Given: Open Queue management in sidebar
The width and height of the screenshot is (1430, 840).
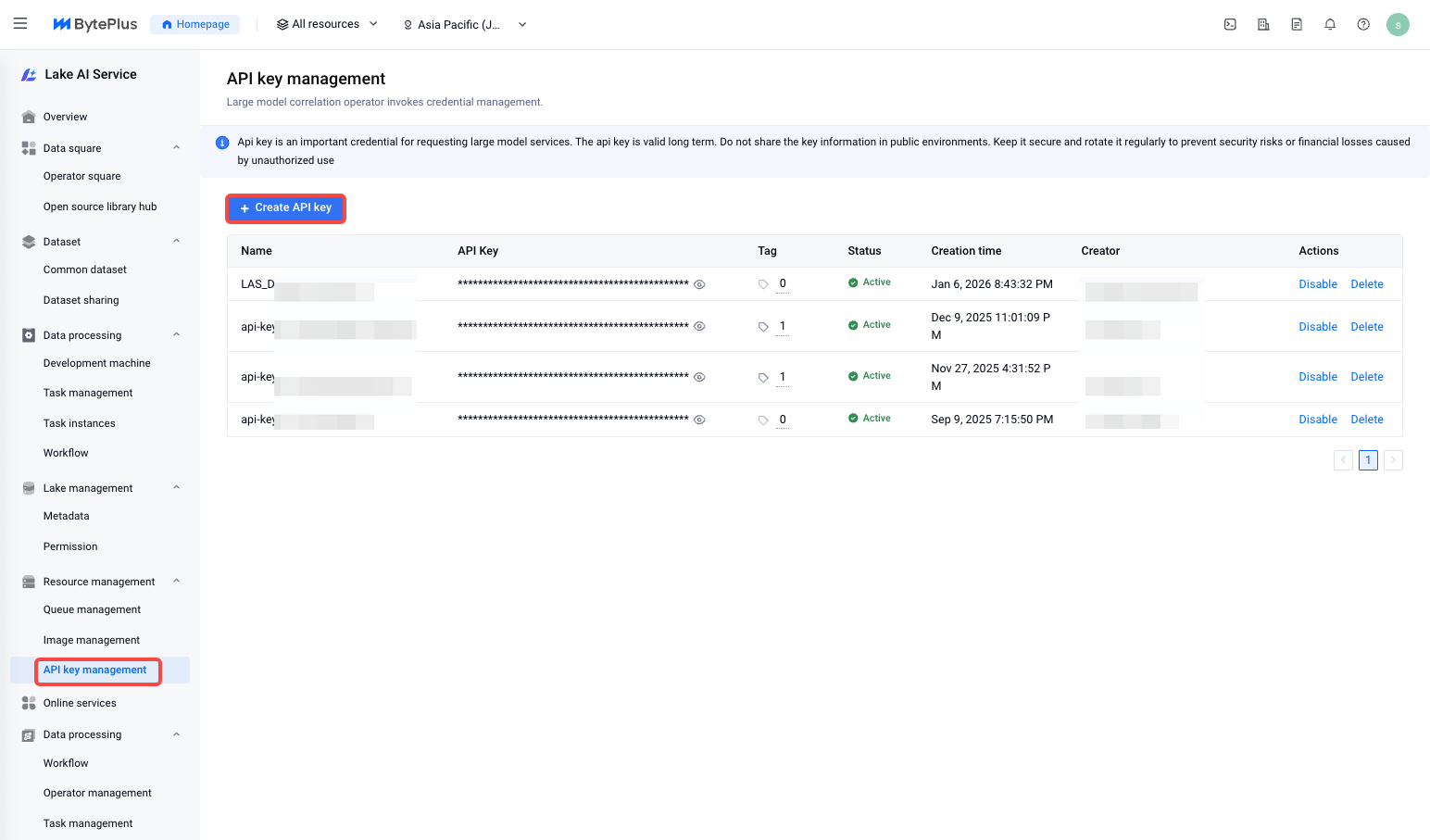Looking at the screenshot, I should pyautogui.click(x=92, y=609).
